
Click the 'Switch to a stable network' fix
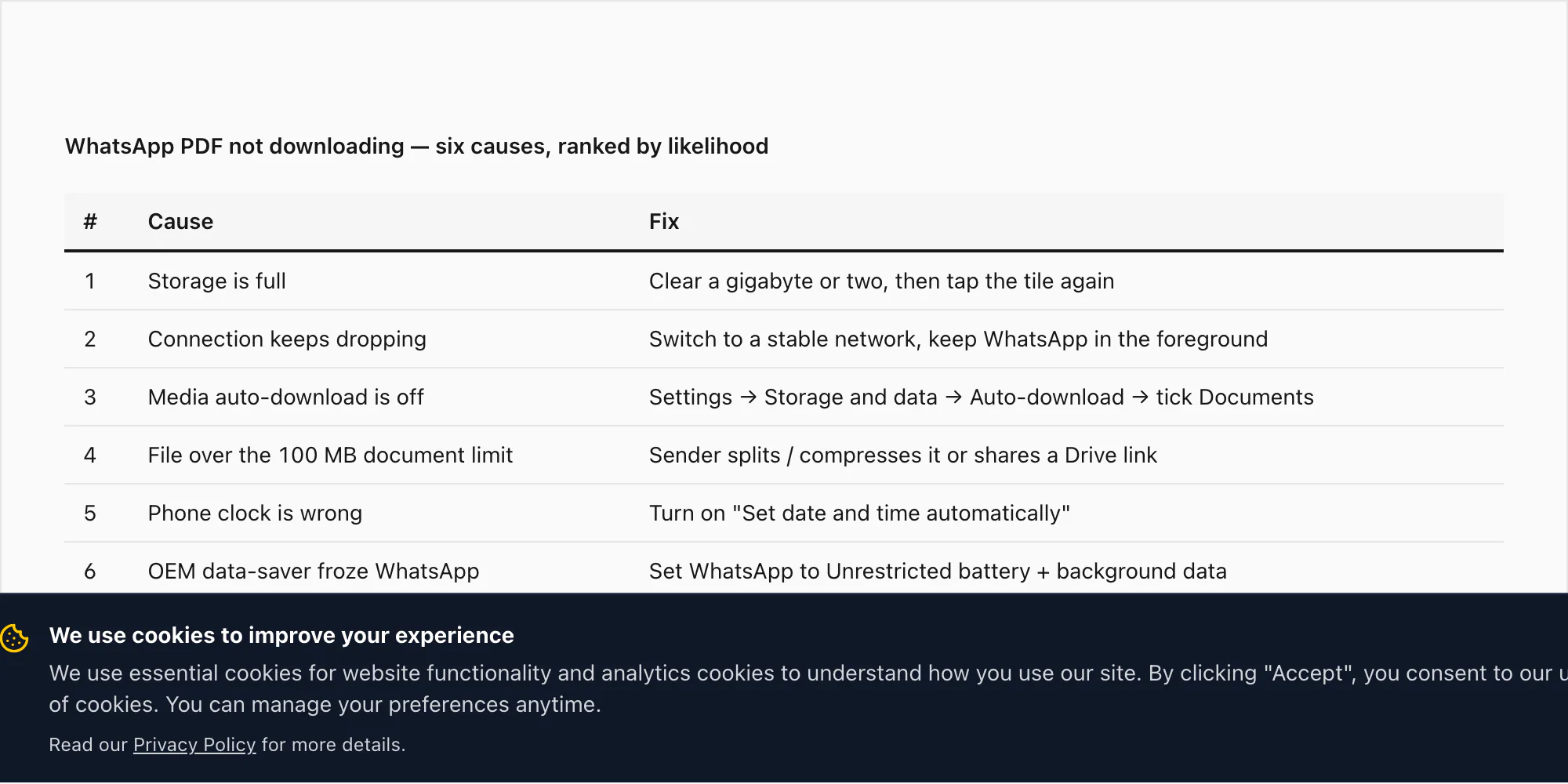[958, 339]
